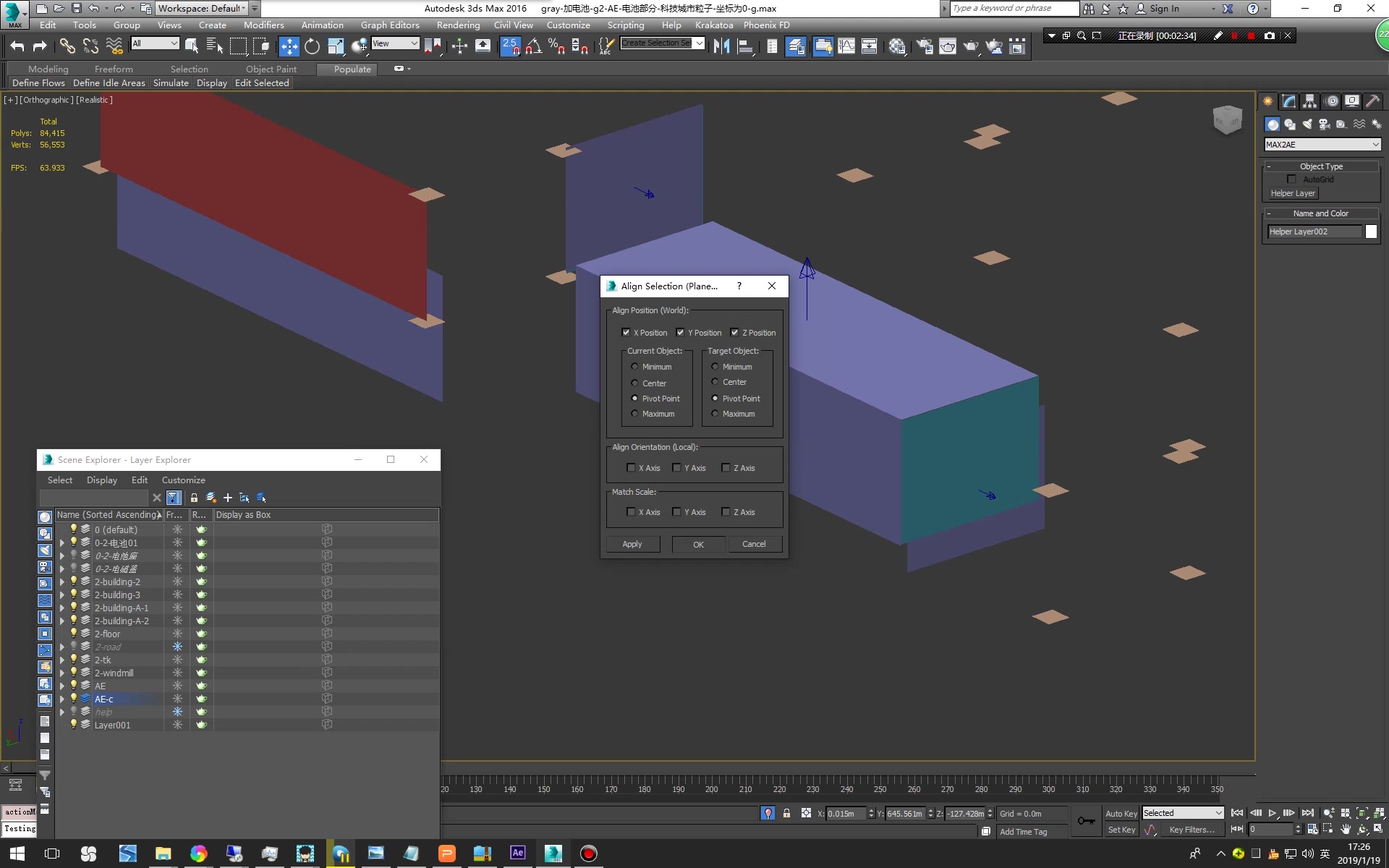Expand the 2-building-2 layer
Image resolution: width=1389 pixels, height=868 pixels.
pyautogui.click(x=62, y=582)
